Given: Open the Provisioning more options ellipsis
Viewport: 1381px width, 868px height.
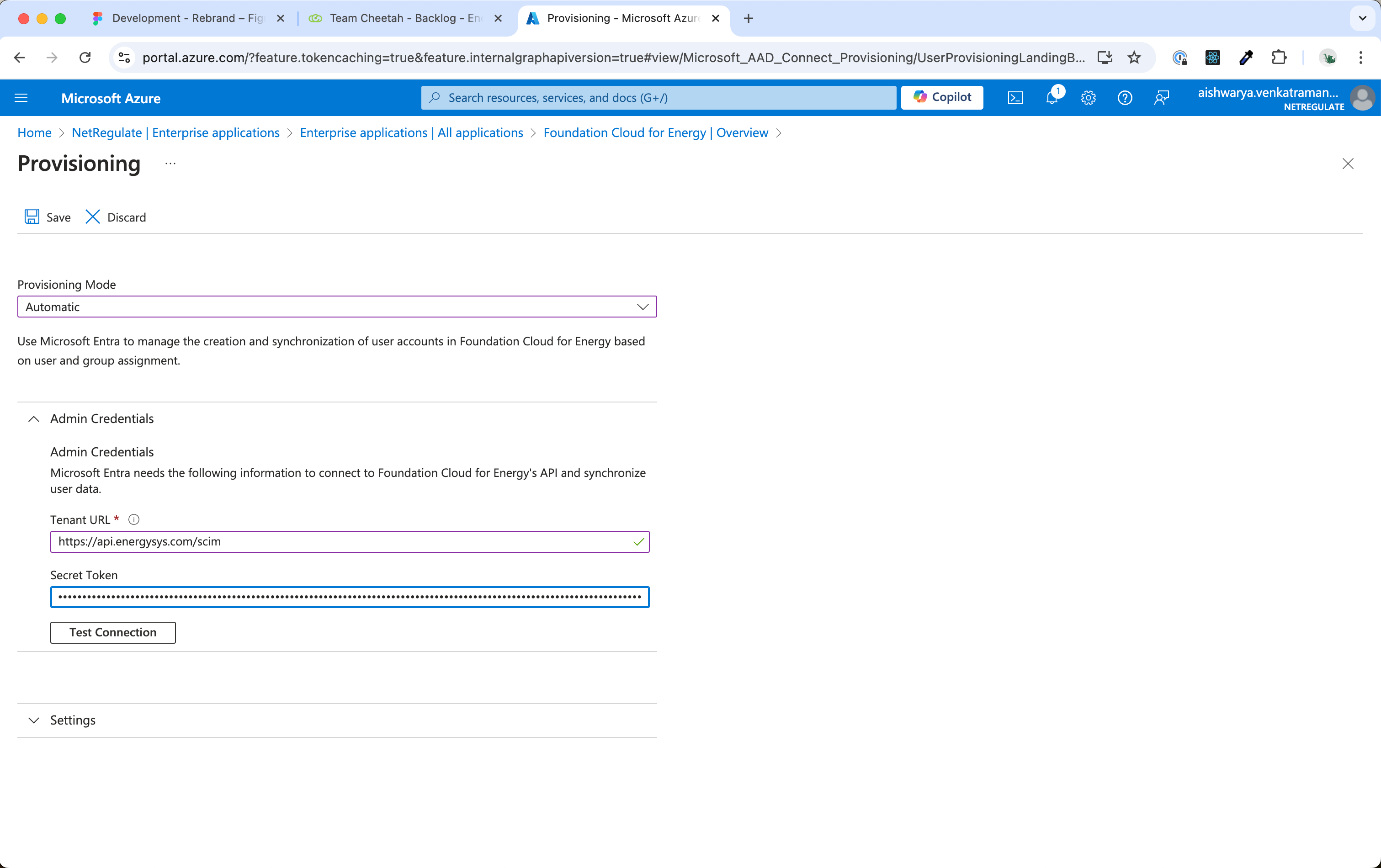Looking at the screenshot, I should click(170, 164).
